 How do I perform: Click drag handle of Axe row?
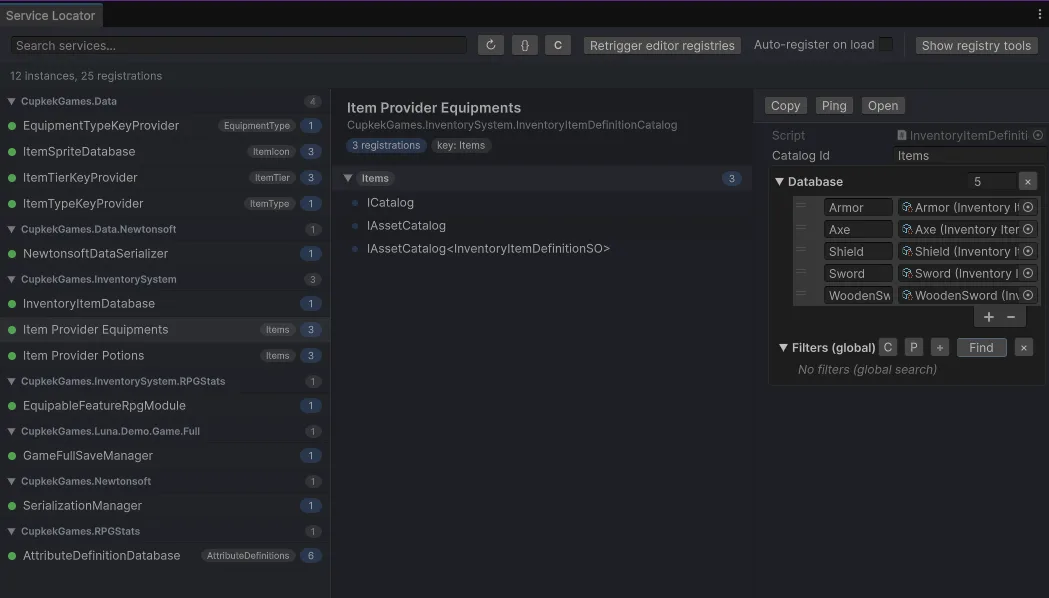point(801,228)
